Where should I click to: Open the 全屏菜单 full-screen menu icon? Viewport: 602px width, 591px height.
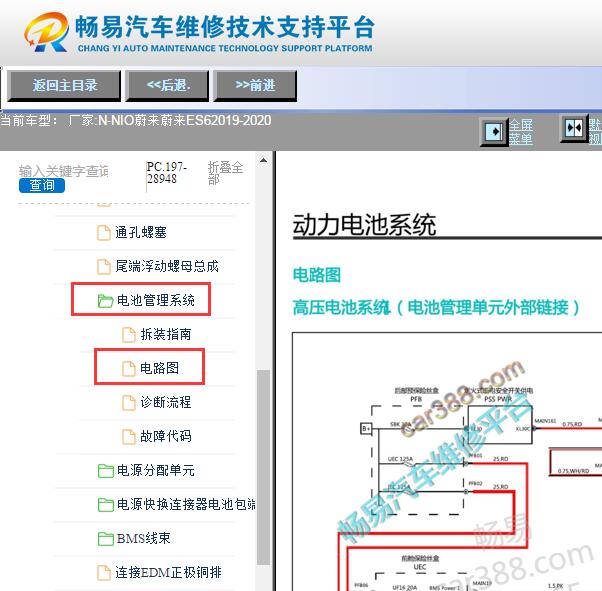[x=494, y=132]
